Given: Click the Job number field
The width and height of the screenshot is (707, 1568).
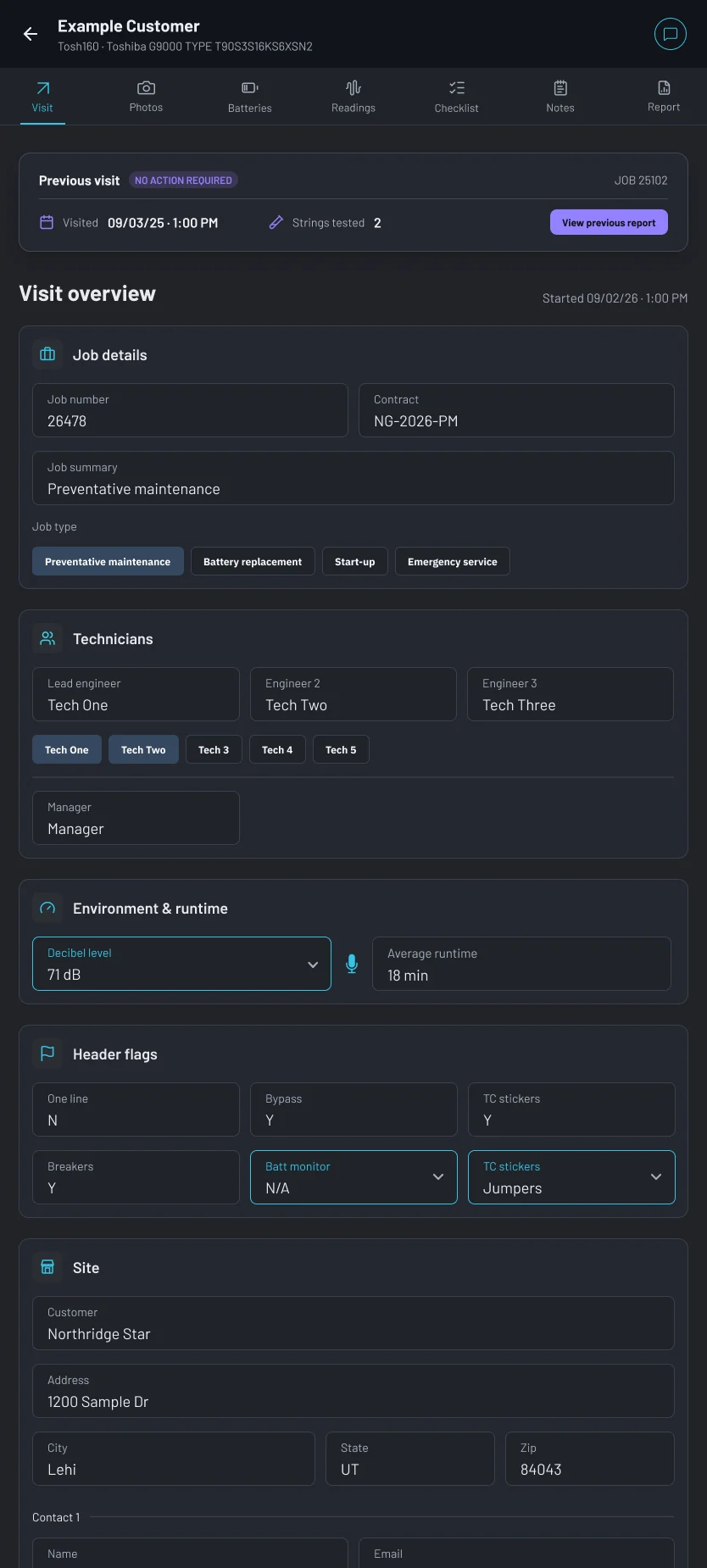Looking at the screenshot, I should tap(190, 410).
